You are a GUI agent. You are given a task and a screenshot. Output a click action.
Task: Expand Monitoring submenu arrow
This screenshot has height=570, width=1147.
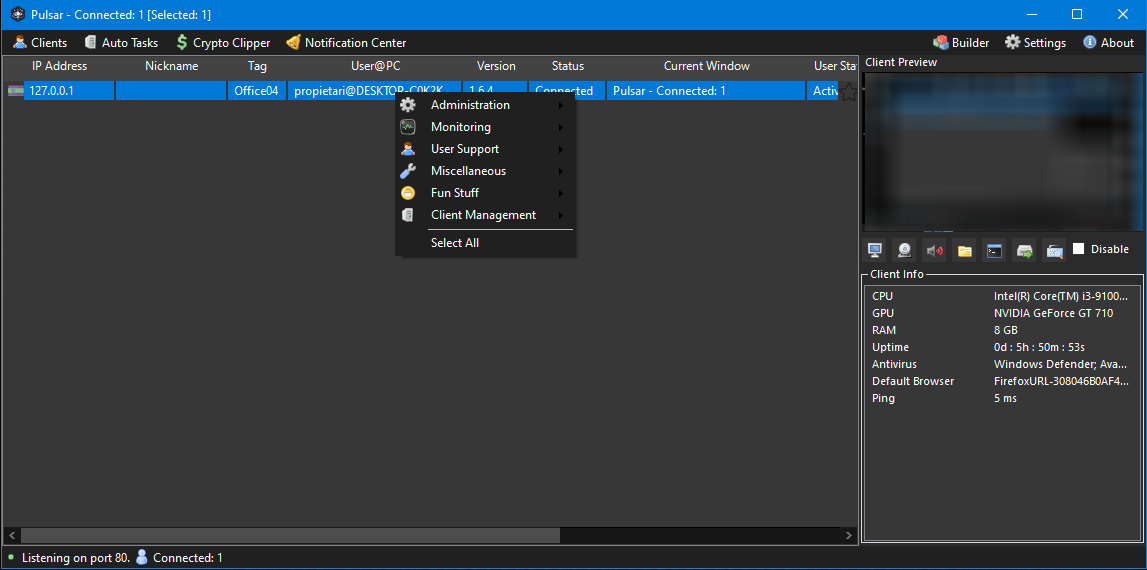click(560, 127)
